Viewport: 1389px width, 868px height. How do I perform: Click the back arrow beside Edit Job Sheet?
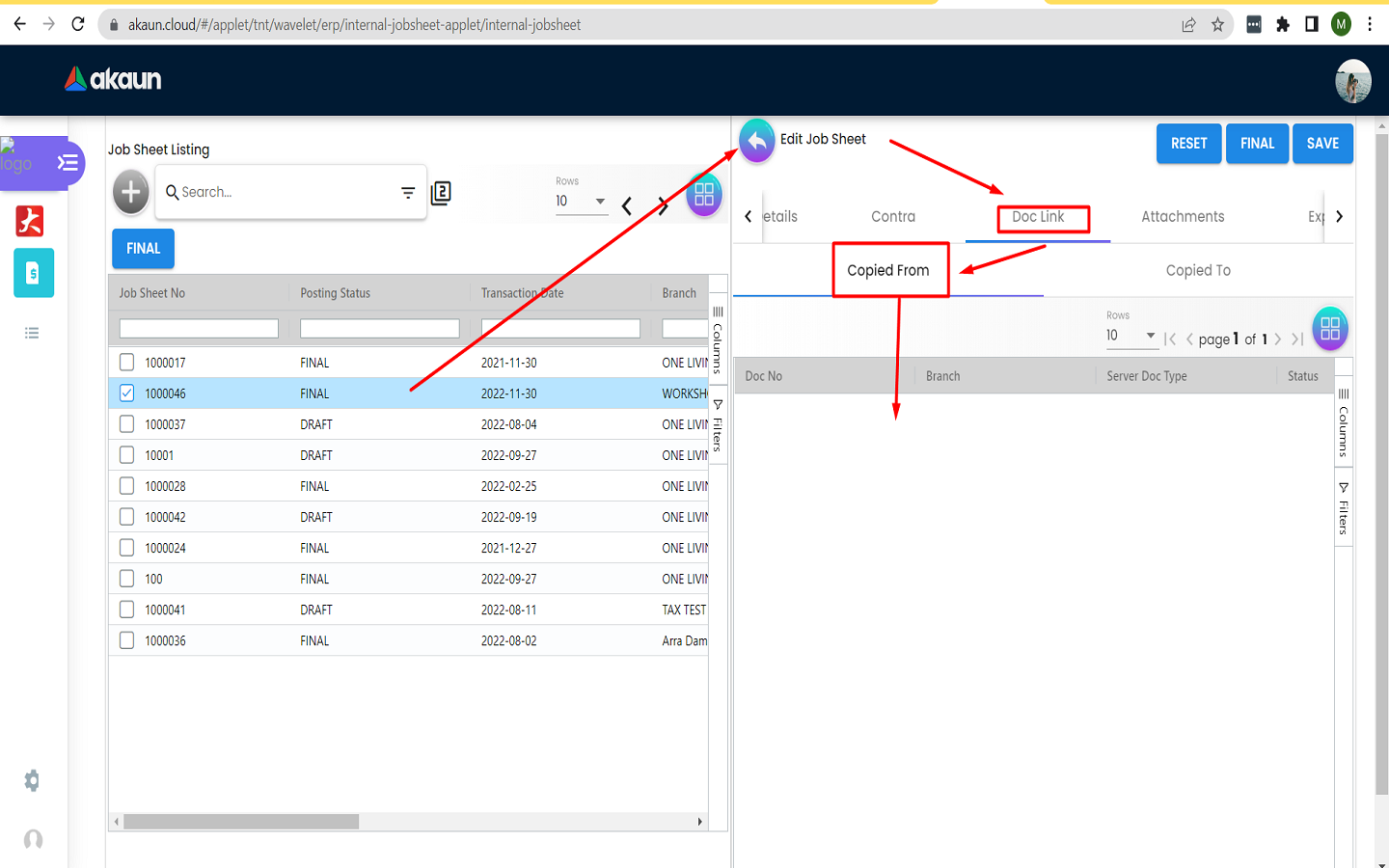point(757,142)
